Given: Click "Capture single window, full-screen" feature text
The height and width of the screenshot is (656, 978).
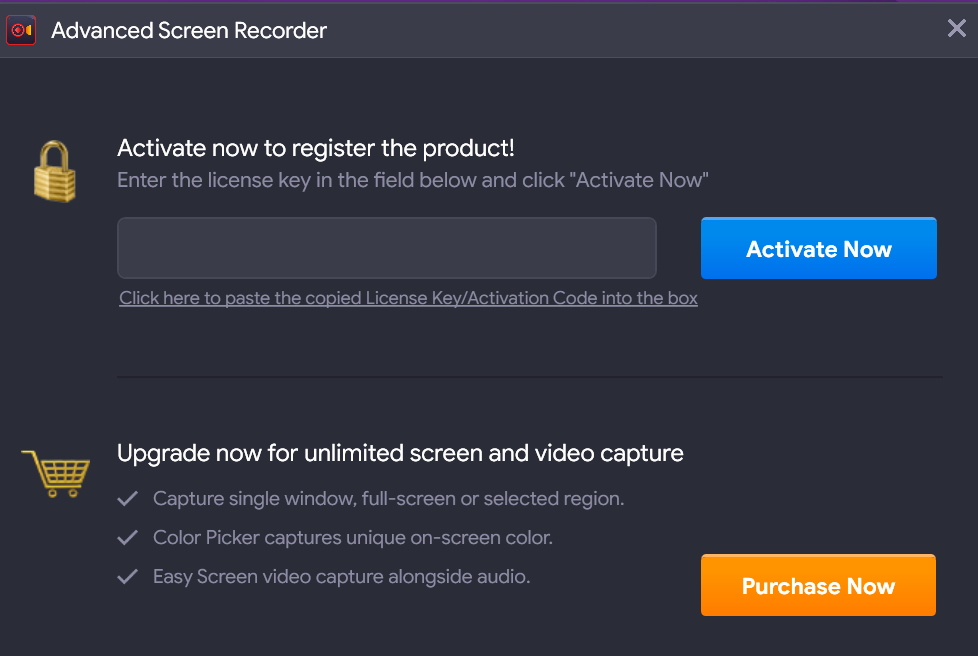Looking at the screenshot, I should (388, 498).
